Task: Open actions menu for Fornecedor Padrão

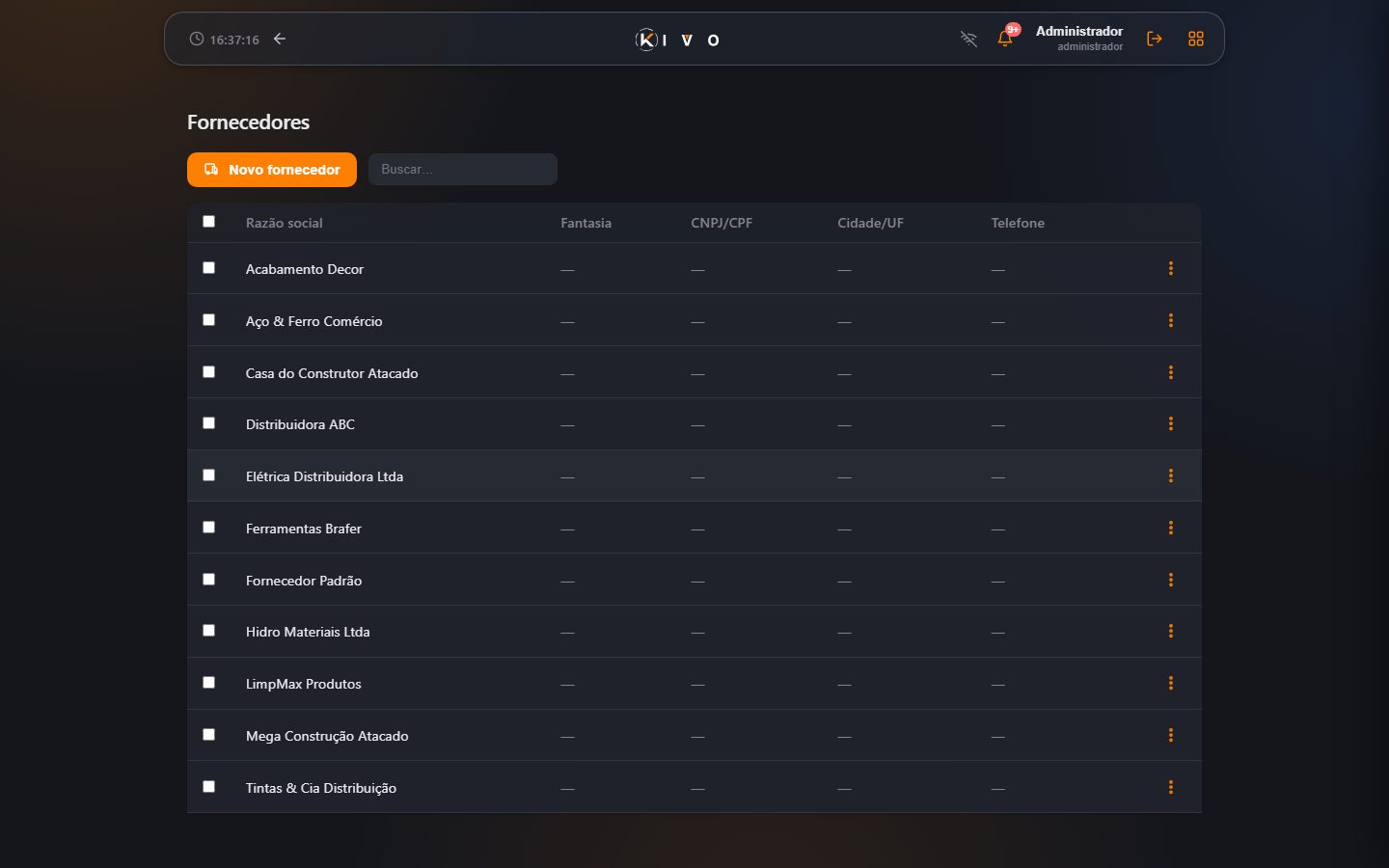Action: (x=1171, y=580)
